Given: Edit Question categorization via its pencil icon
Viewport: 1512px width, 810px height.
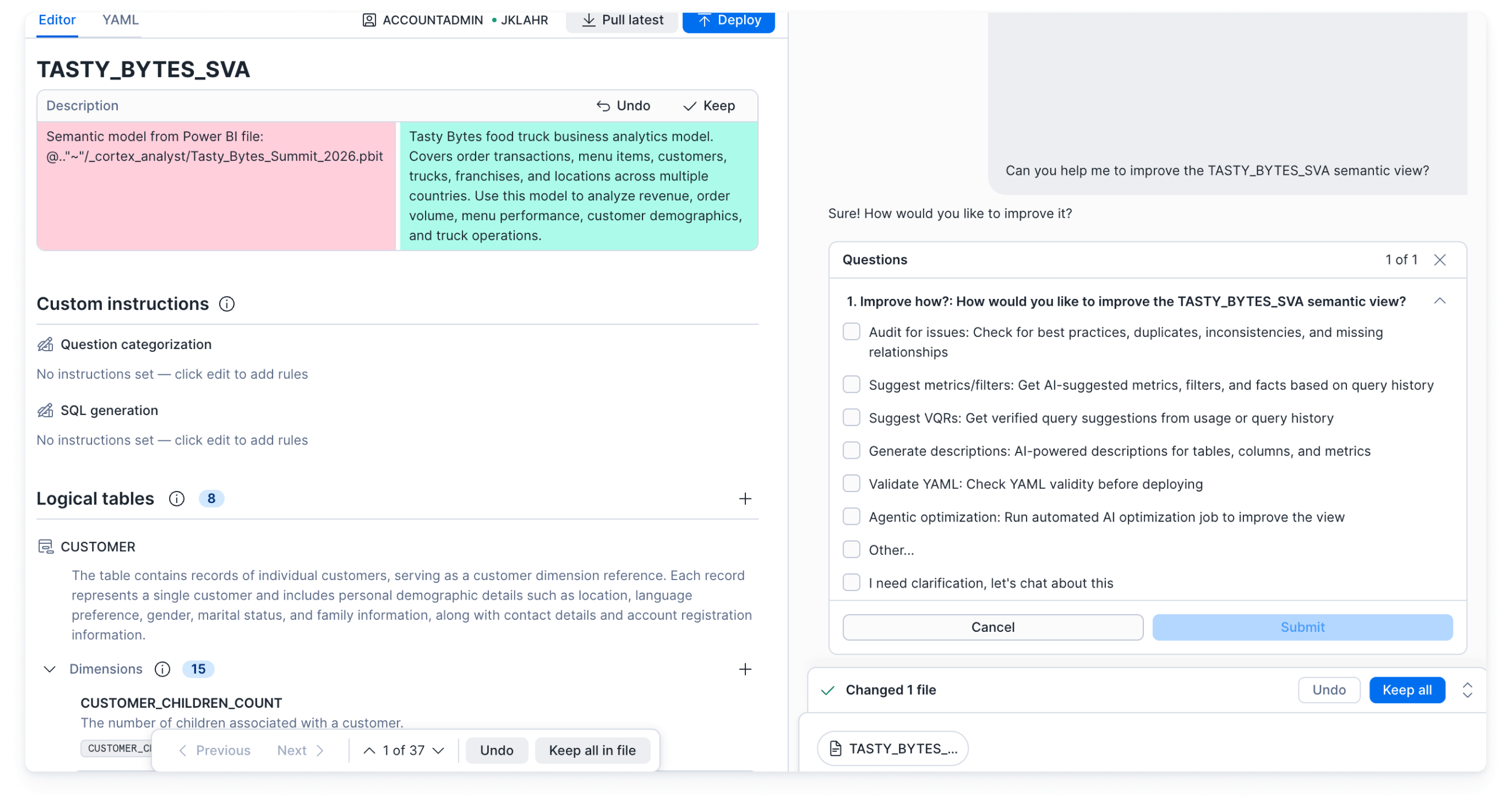Looking at the screenshot, I should (45, 344).
